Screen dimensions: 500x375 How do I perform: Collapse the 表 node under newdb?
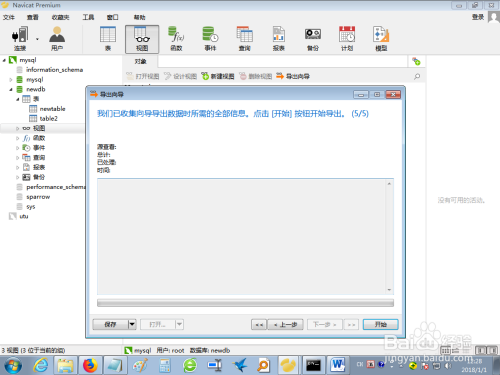point(18,99)
